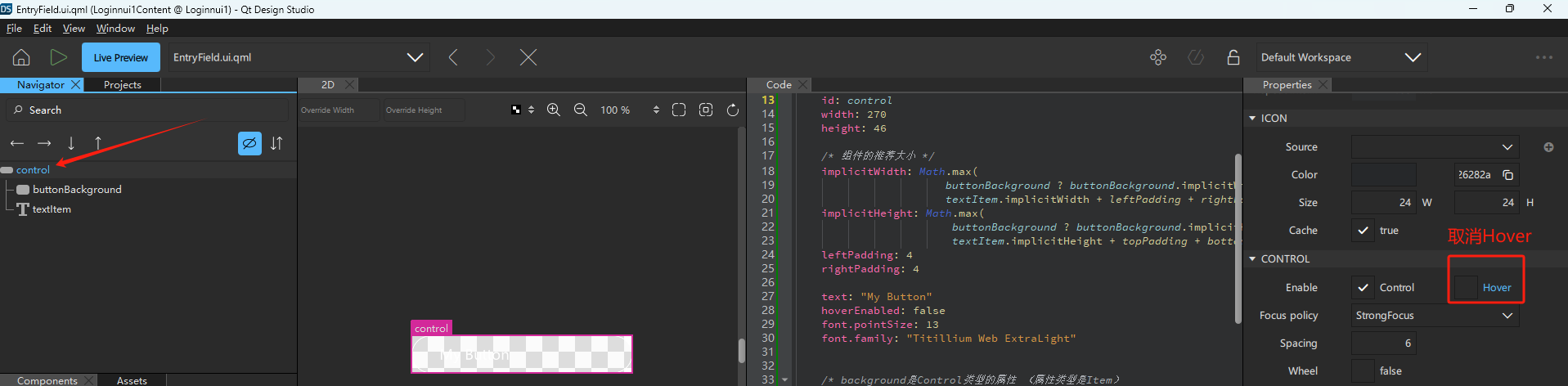Add icon source with the plus button
The image size is (1568, 386).
click(x=1548, y=147)
